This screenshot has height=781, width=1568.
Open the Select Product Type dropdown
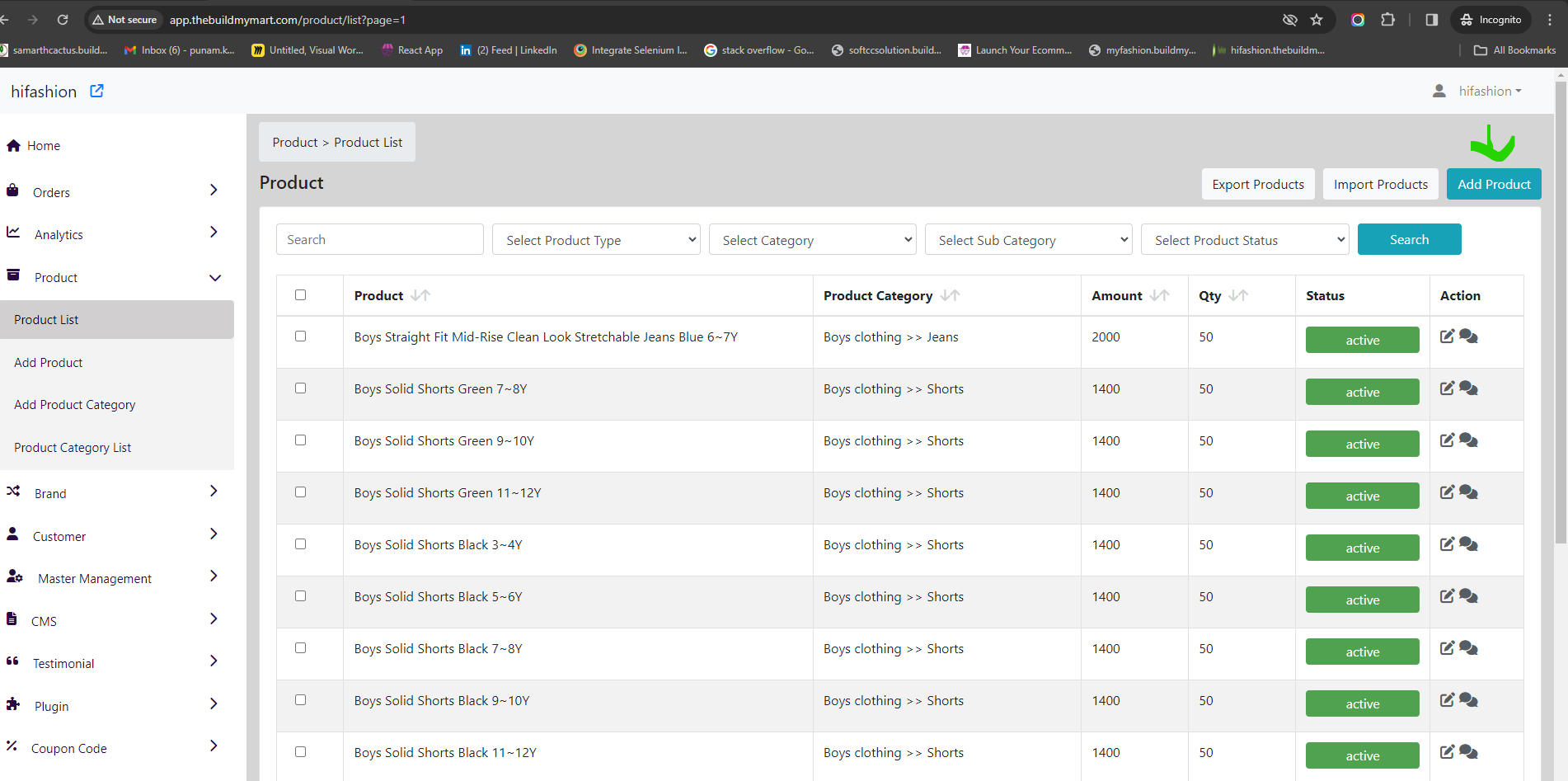pos(596,240)
